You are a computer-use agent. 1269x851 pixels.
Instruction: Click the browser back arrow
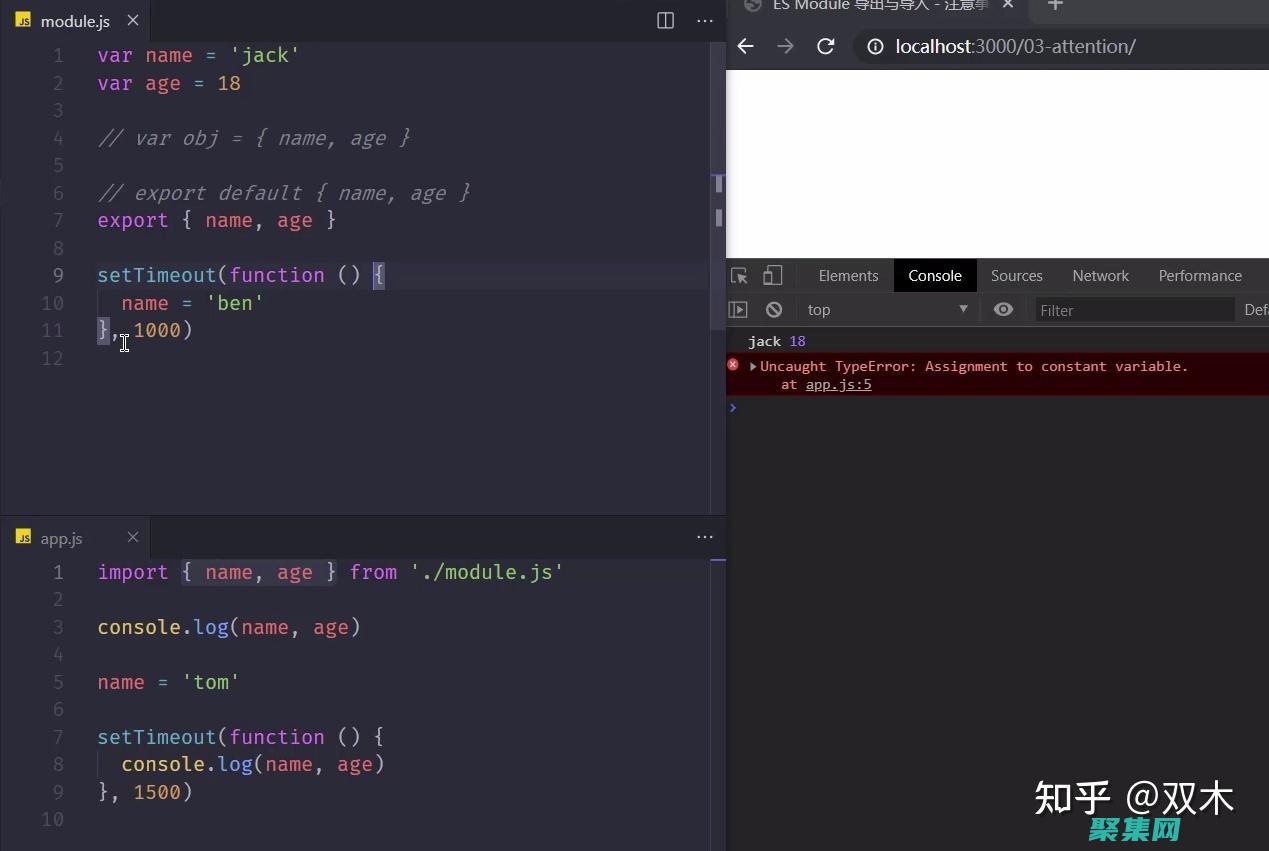pyautogui.click(x=745, y=46)
